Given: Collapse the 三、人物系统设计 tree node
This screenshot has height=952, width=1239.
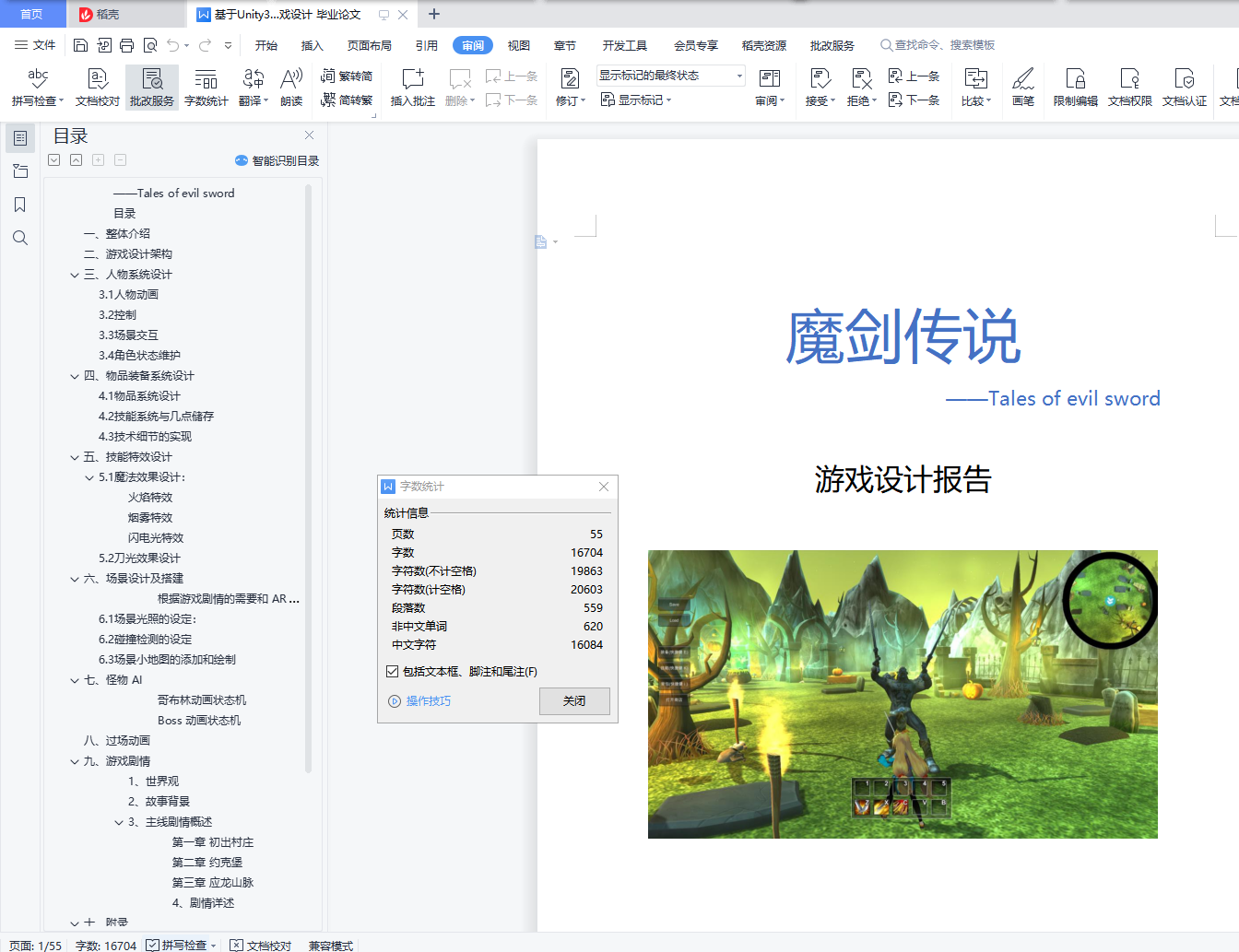Looking at the screenshot, I should pos(75,275).
